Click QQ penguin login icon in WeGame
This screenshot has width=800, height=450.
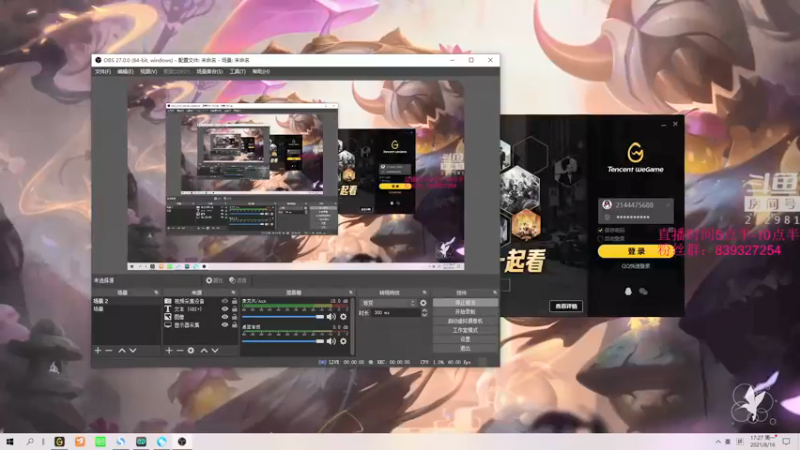point(628,291)
